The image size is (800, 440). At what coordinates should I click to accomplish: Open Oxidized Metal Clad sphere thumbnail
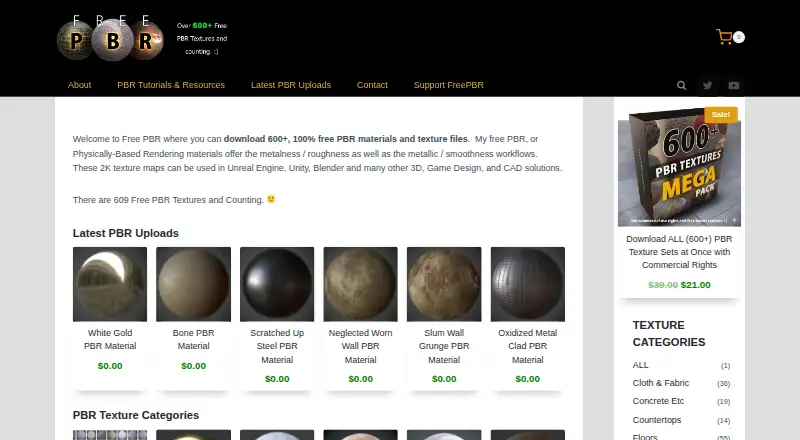(528, 284)
